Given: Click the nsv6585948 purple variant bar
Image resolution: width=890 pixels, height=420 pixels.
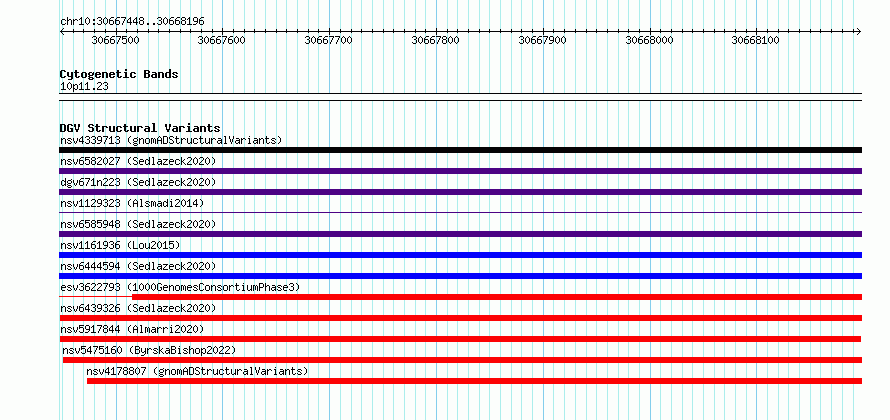Looking at the screenshot, I should [x=460, y=234].
